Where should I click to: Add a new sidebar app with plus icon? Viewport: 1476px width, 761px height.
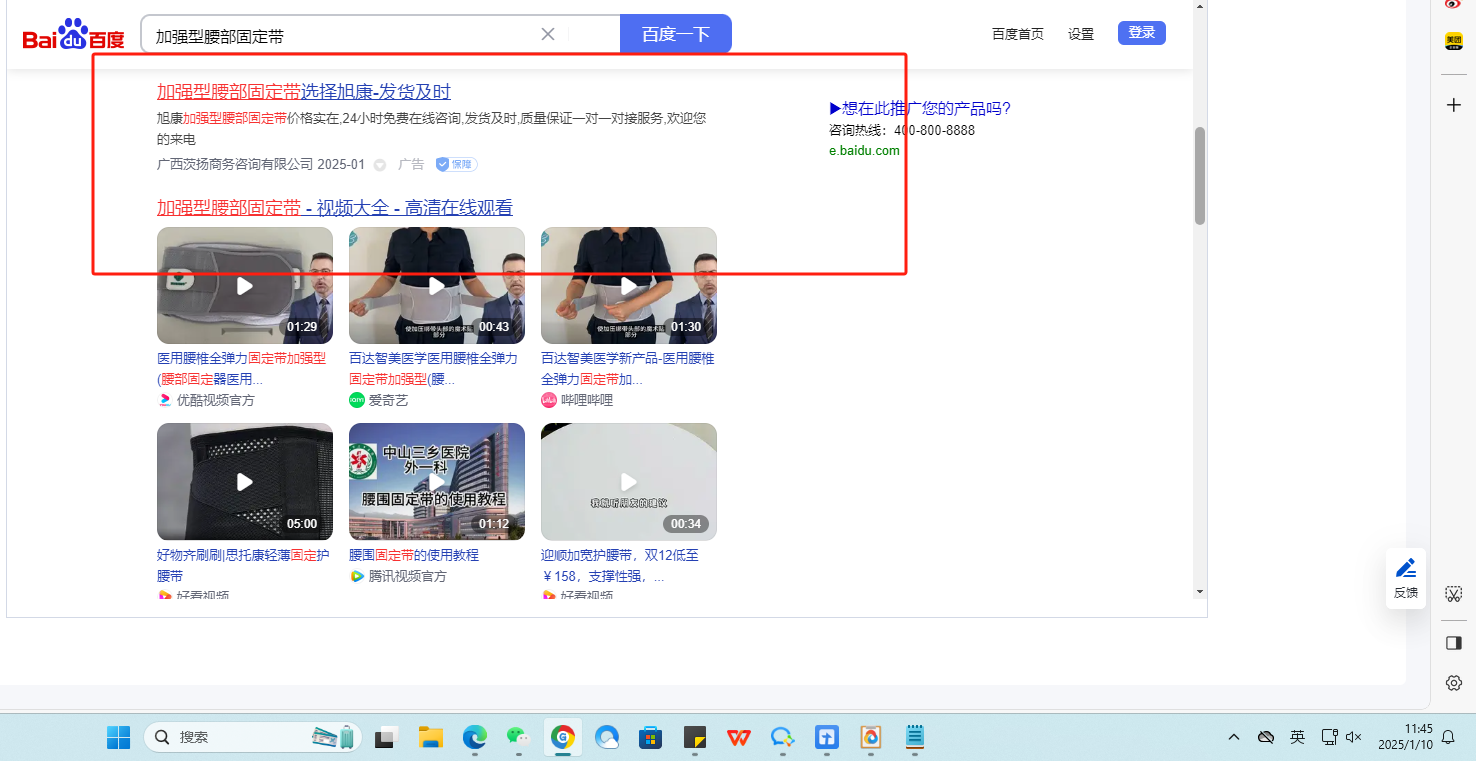1454,105
